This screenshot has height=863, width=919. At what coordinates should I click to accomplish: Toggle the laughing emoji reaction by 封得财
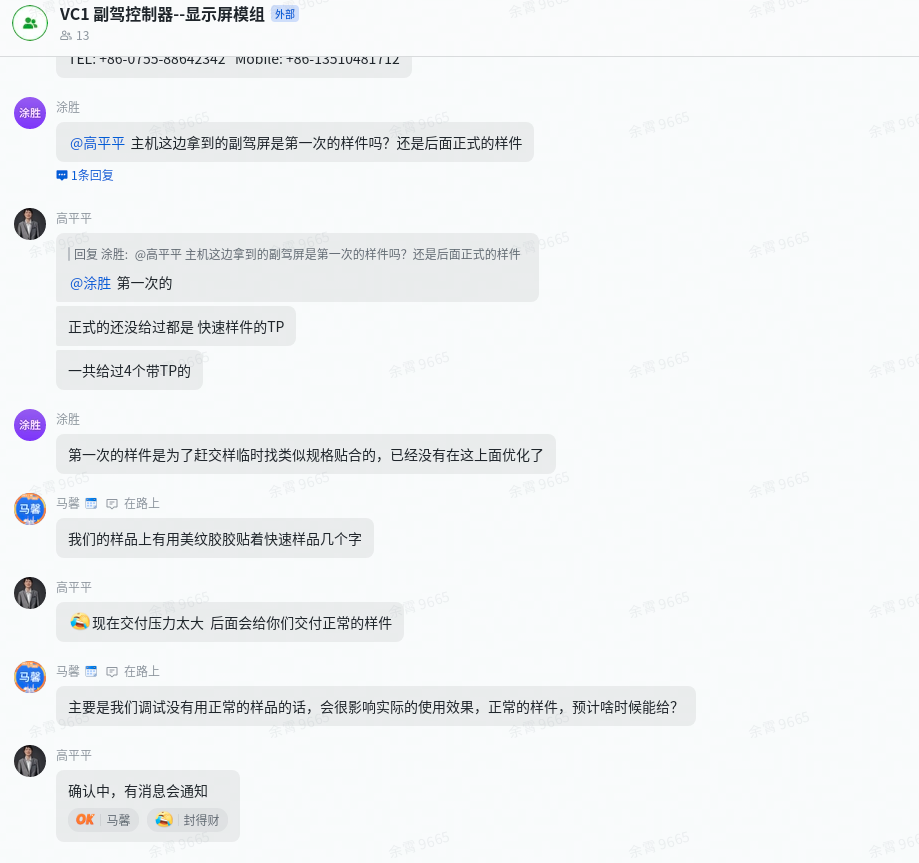pyautogui.click(x=188, y=820)
